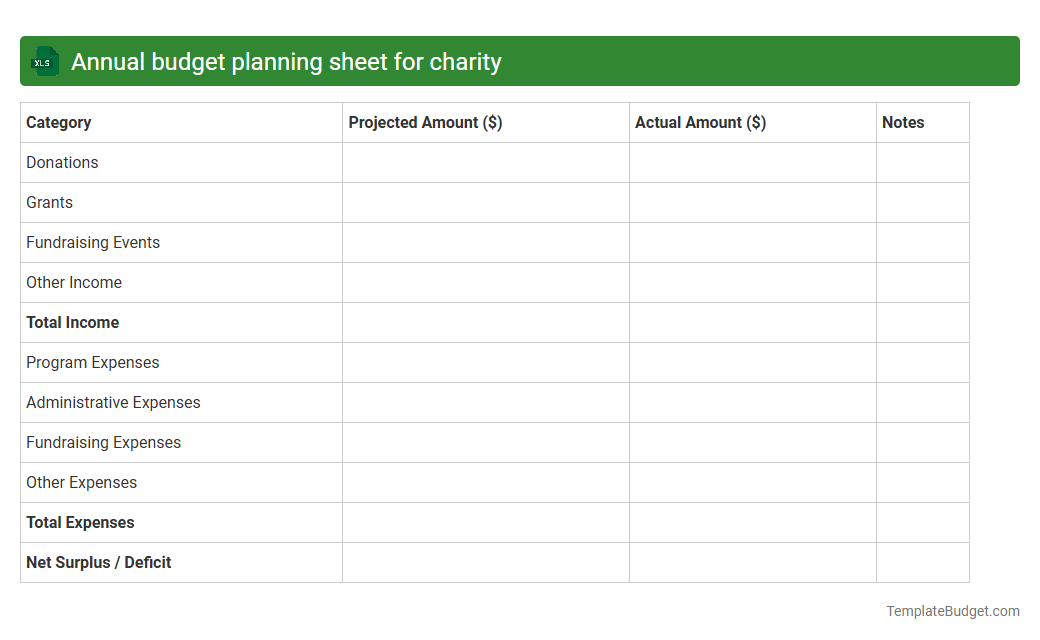
Task: Click the XLS file icon in the header
Action: tap(44, 61)
